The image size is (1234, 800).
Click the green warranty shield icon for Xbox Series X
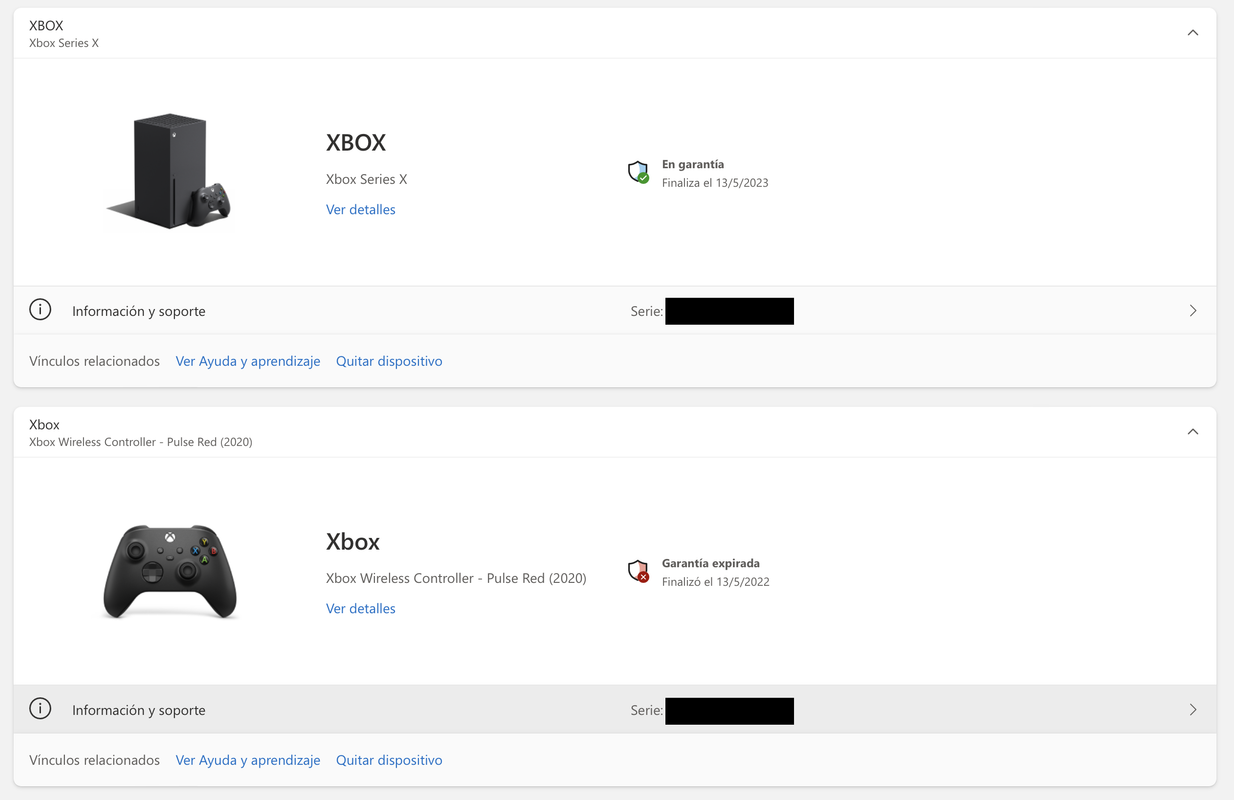[638, 172]
